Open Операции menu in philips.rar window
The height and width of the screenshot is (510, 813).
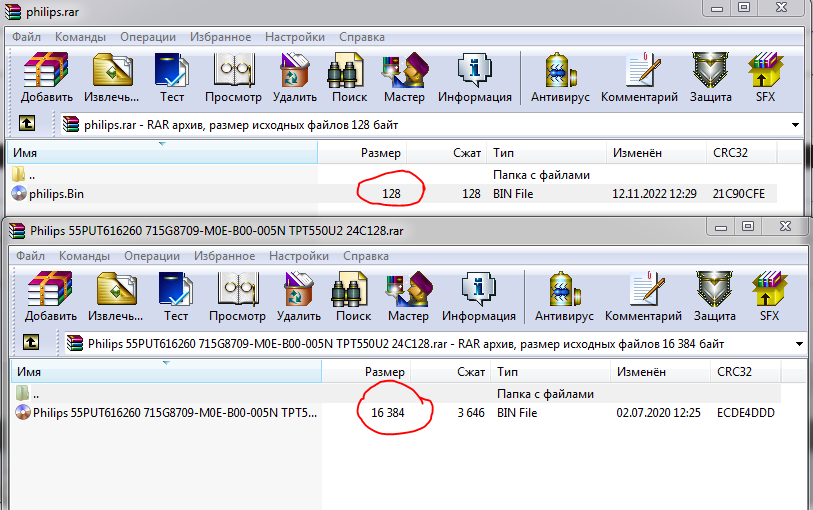point(148,37)
